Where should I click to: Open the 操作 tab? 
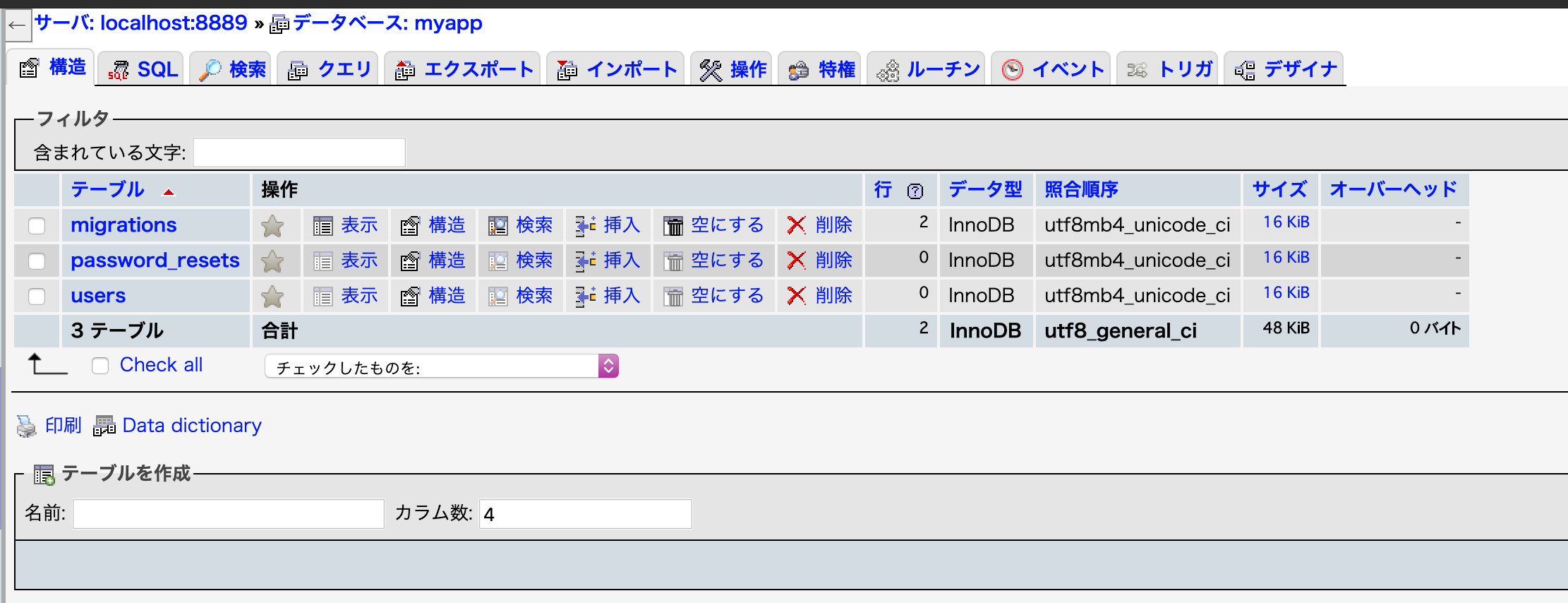click(732, 69)
